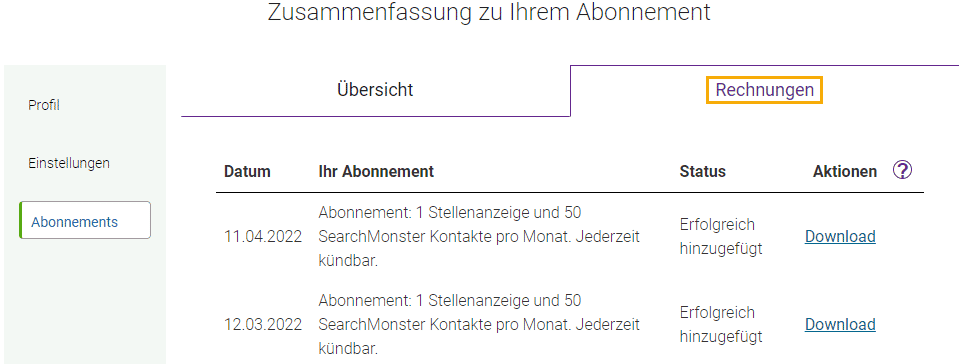The width and height of the screenshot is (963, 364).
Task: Download the 11.04.2022 invoice
Action: click(840, 236)
